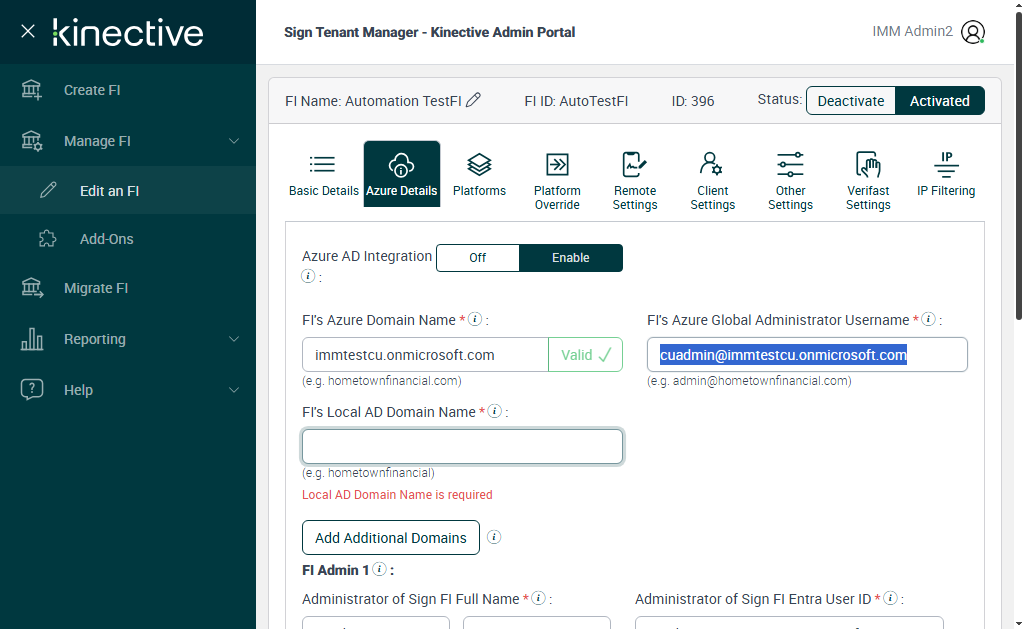
Task: Show info for Azure Global Administrator Username
Action: 929,319
